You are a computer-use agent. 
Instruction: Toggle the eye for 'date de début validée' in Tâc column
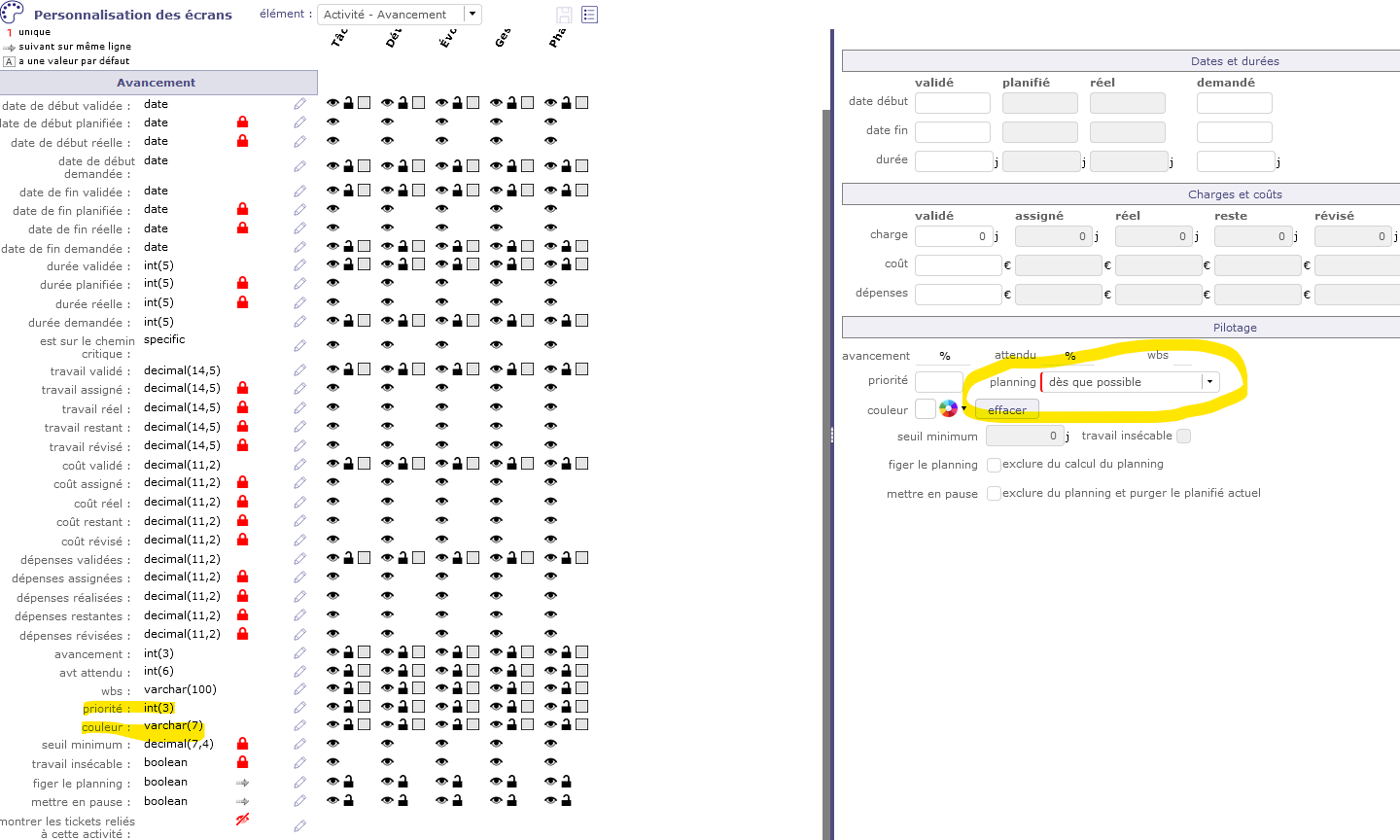332,103
